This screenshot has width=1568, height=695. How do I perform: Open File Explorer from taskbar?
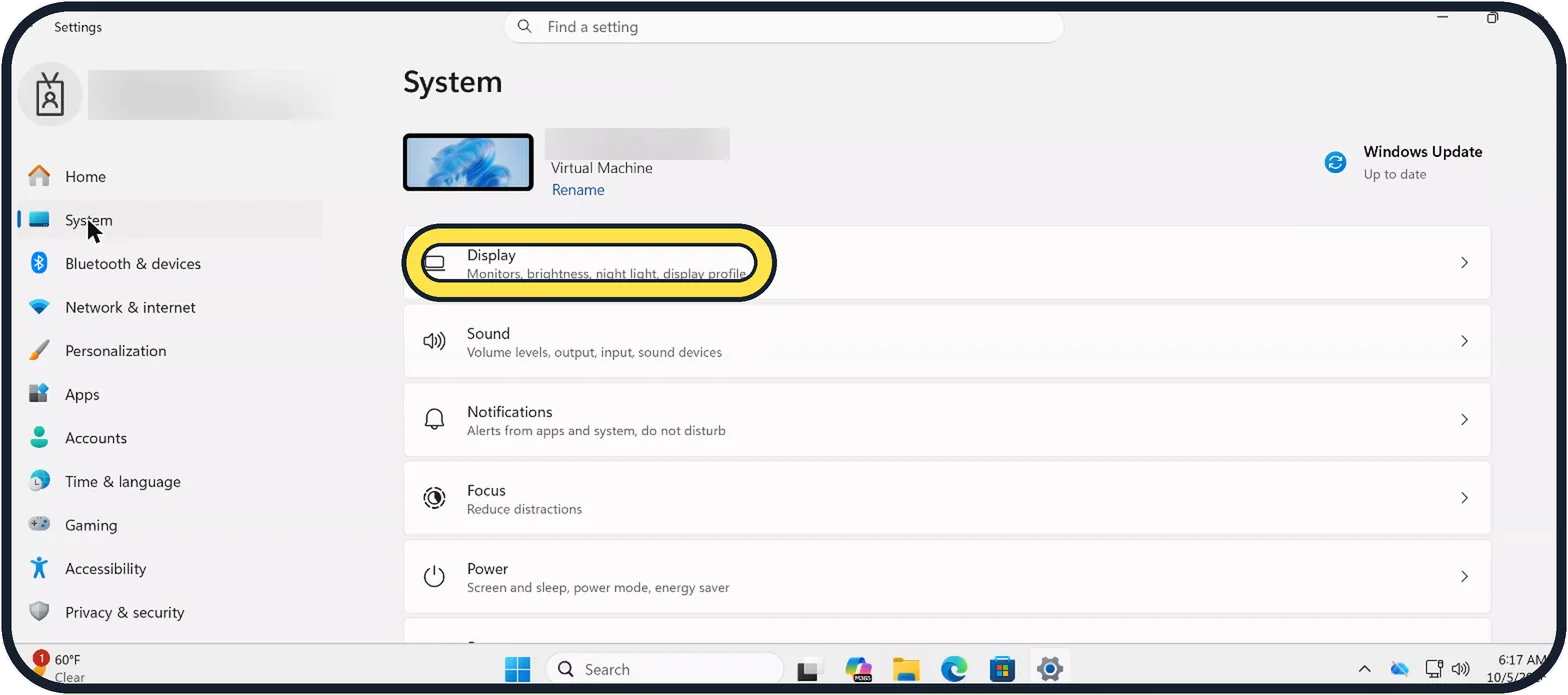click(906, 669)
